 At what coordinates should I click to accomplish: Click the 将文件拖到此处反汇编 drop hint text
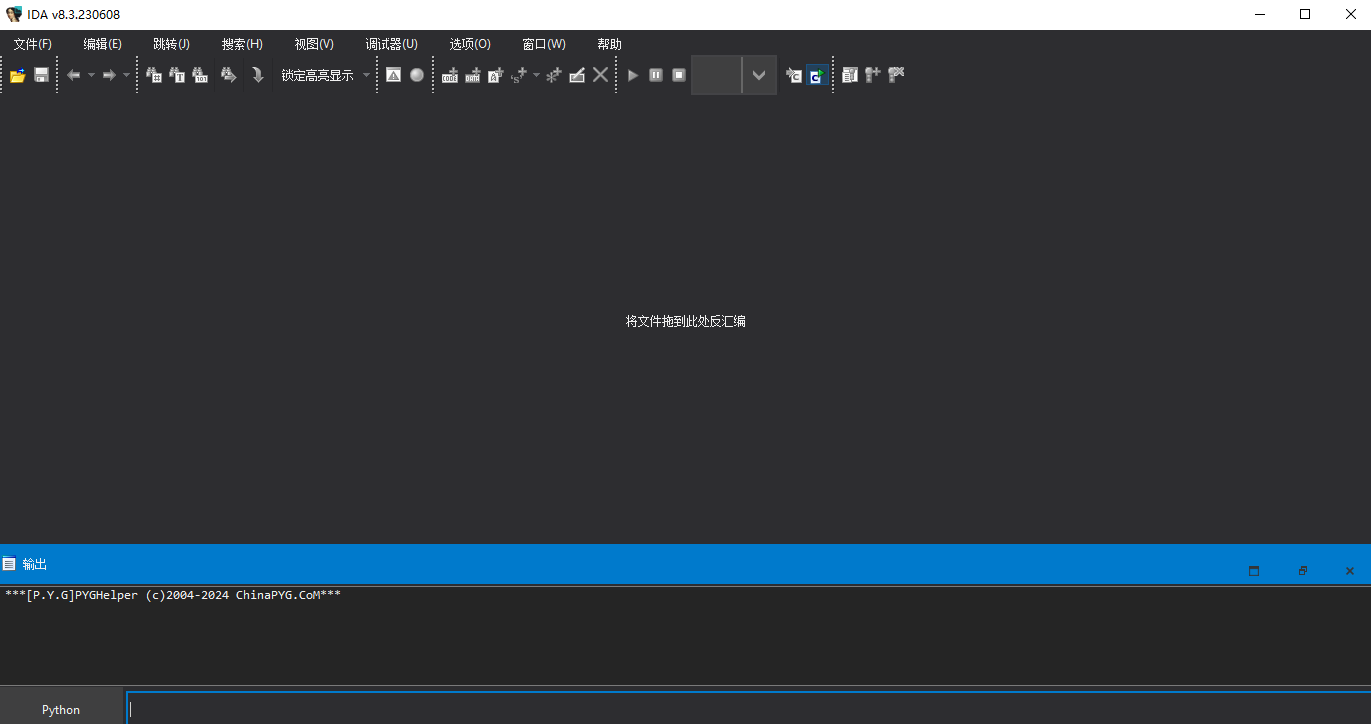pos(686,321)
